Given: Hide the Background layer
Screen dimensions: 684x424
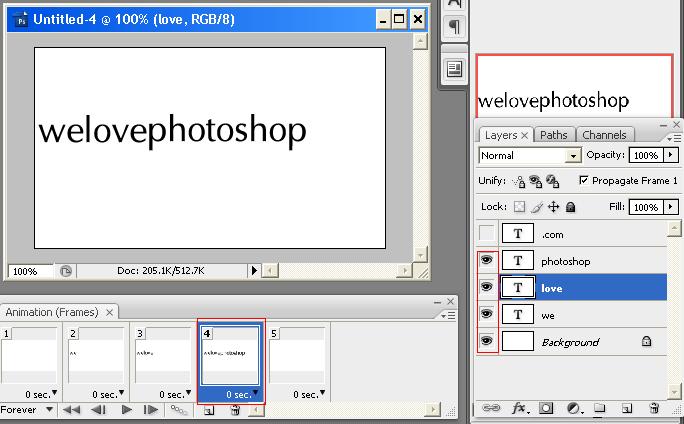Looking at the screenshot, I should point(486,341).
